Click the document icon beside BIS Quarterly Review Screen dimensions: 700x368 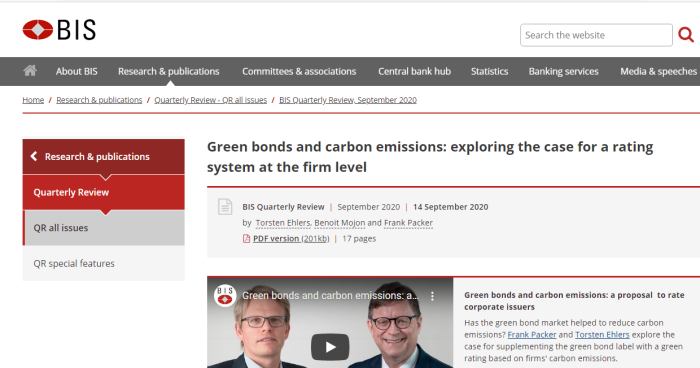click(x=225, y=207)
